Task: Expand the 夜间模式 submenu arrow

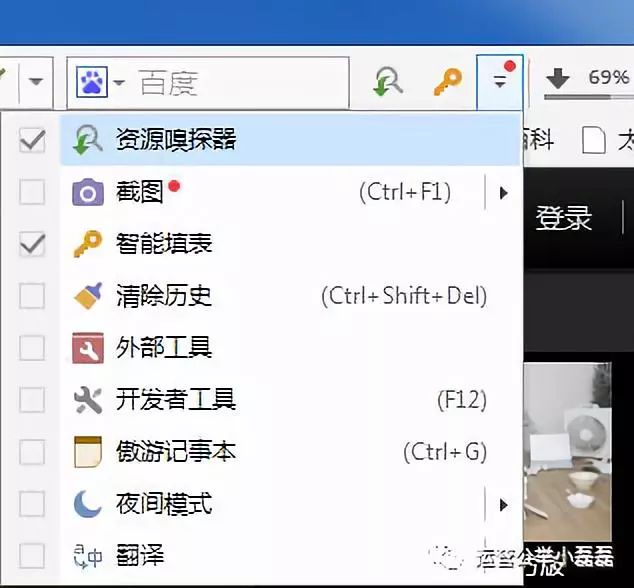Action: [x=503, y=505]
